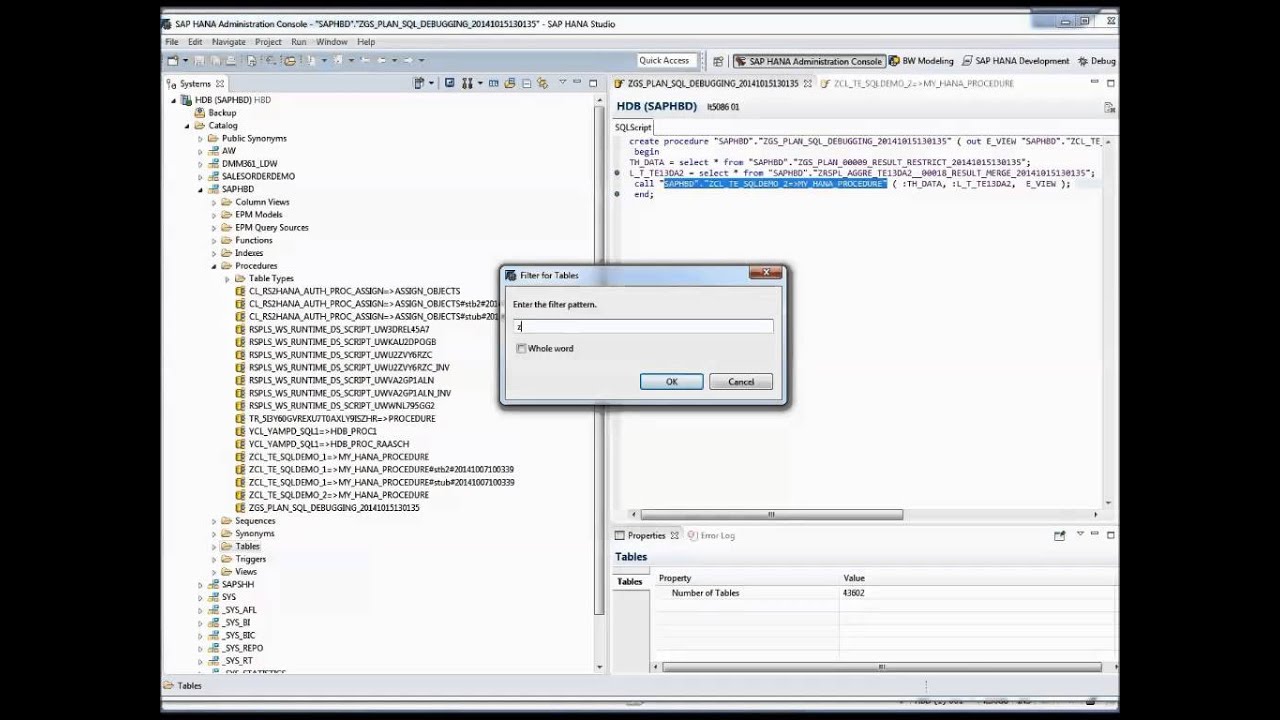
Task: Collapse the Catalog folder
Action: 186,126
